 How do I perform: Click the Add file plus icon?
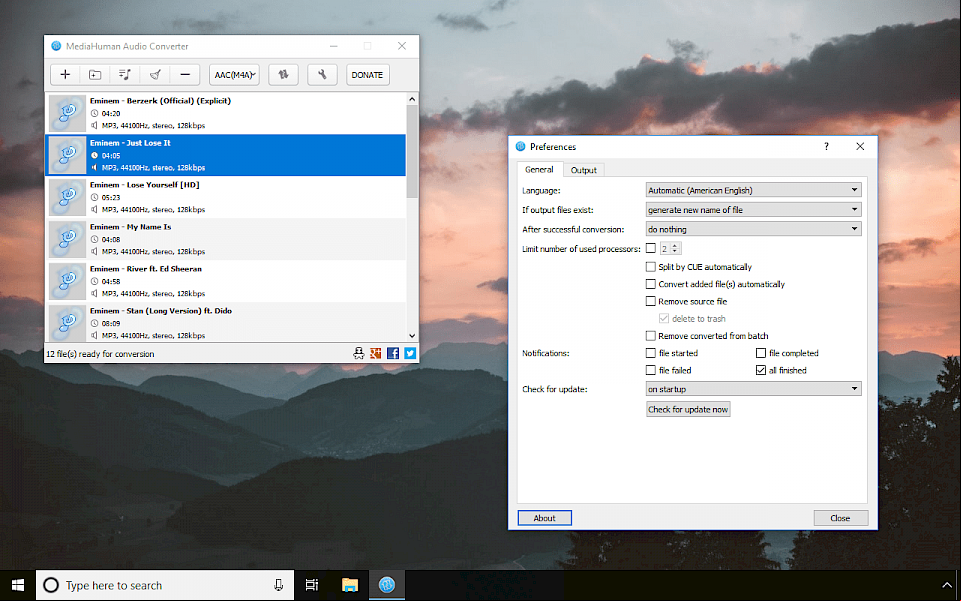[65, 75]
